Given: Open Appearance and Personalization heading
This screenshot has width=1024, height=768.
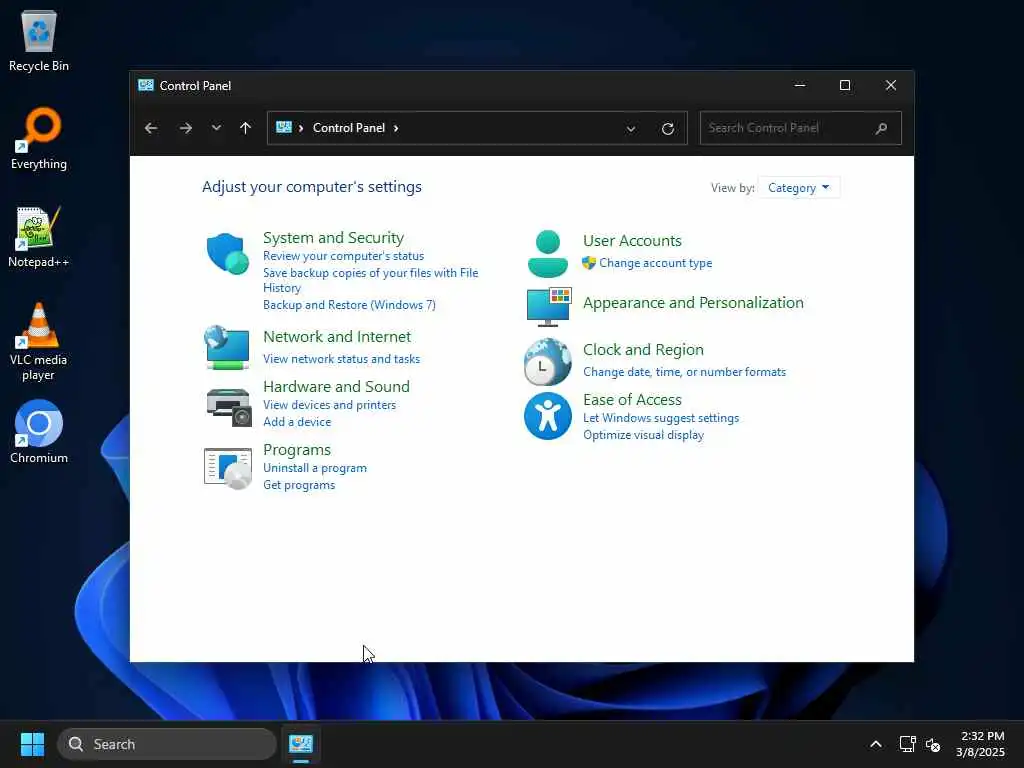Looking at the screenshot, I should [694, 303].
